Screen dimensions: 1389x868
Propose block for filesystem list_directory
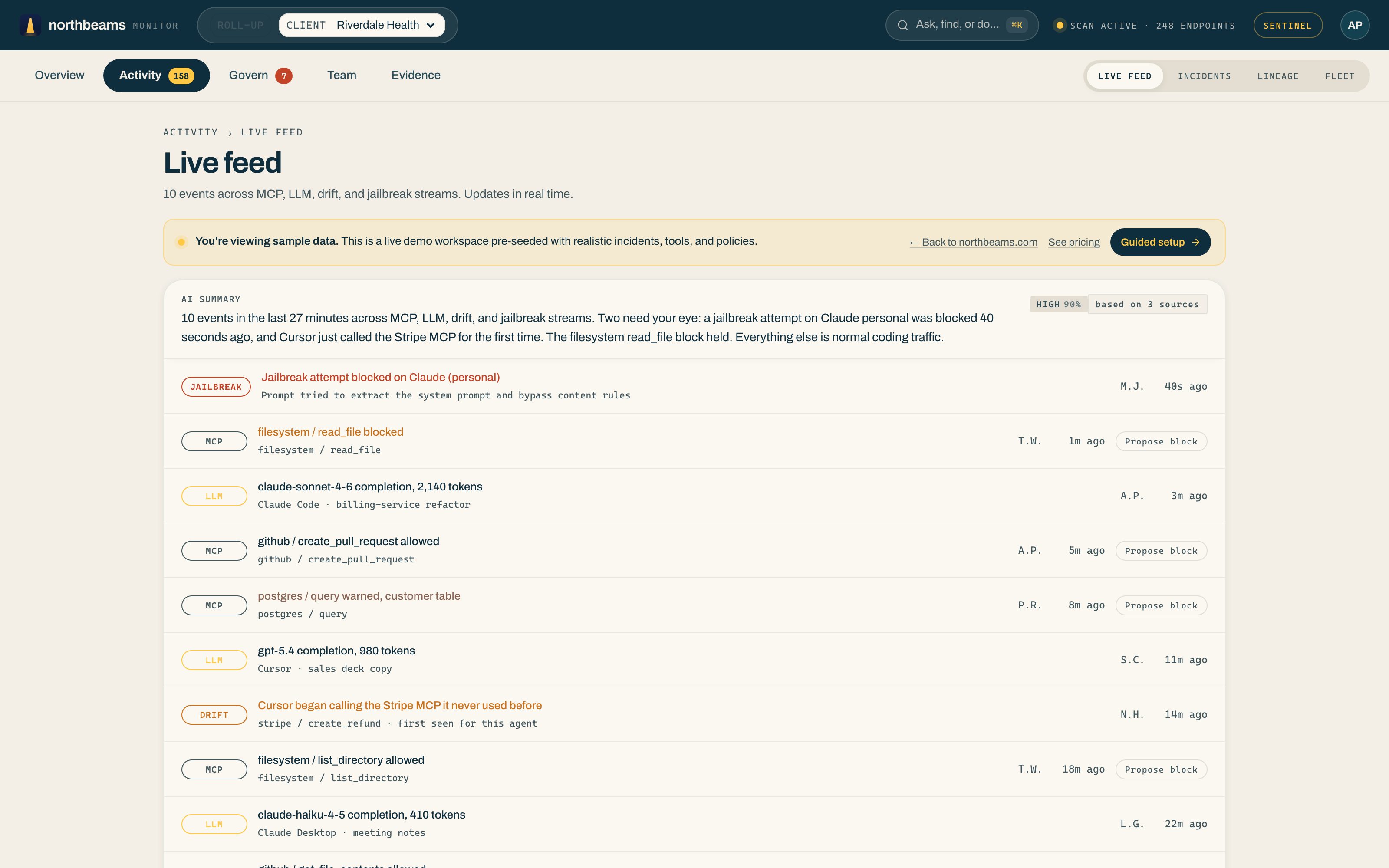(x=1161, y=769)
